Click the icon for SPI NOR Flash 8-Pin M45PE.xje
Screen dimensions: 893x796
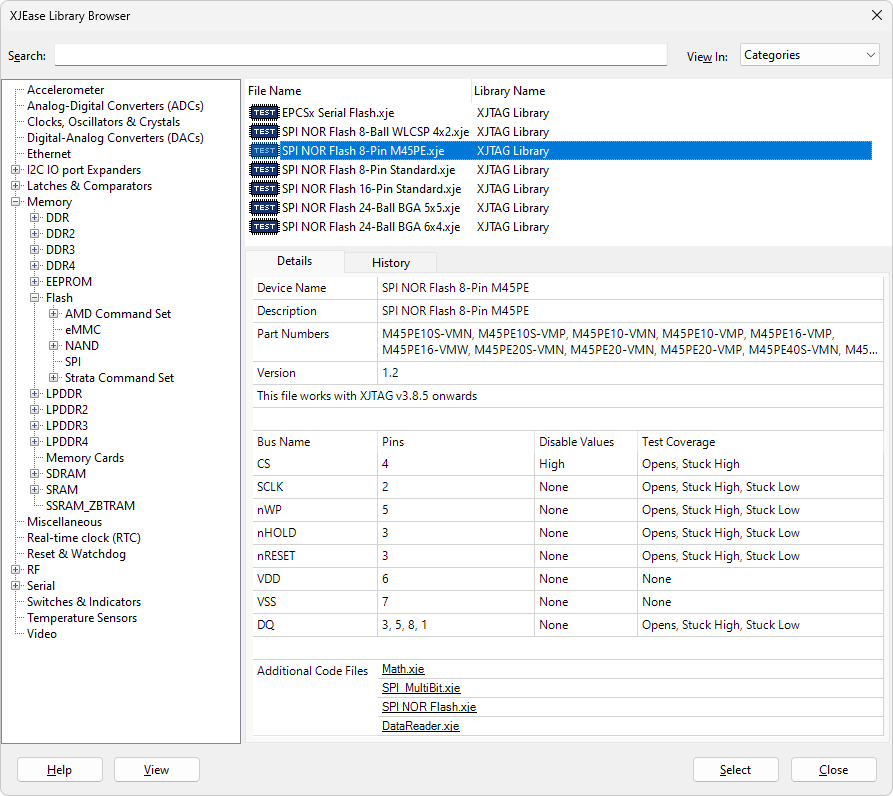(x=264, y=151)
